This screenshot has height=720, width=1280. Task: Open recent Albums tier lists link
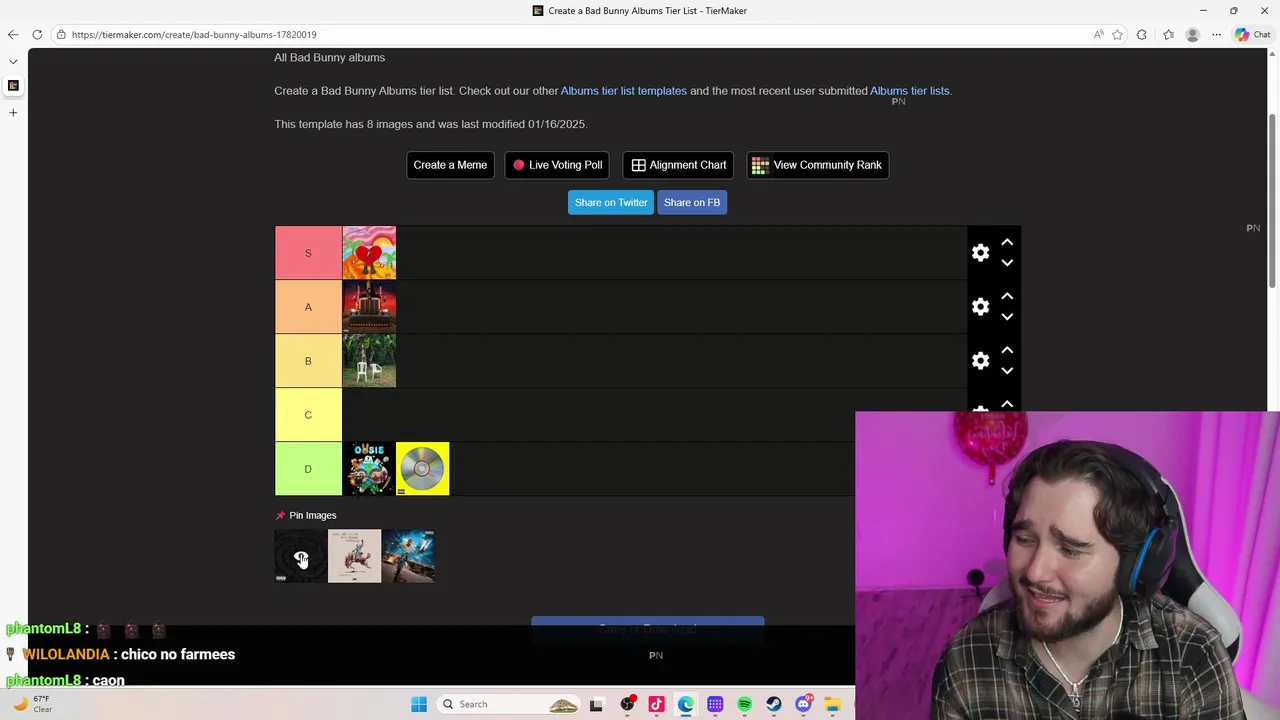click(909, 91)
